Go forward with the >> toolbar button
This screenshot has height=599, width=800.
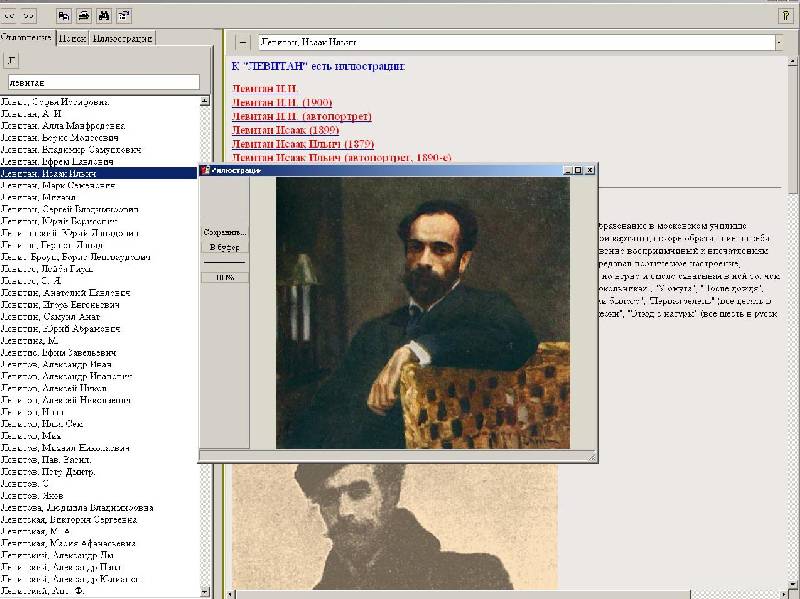point(28,16)
